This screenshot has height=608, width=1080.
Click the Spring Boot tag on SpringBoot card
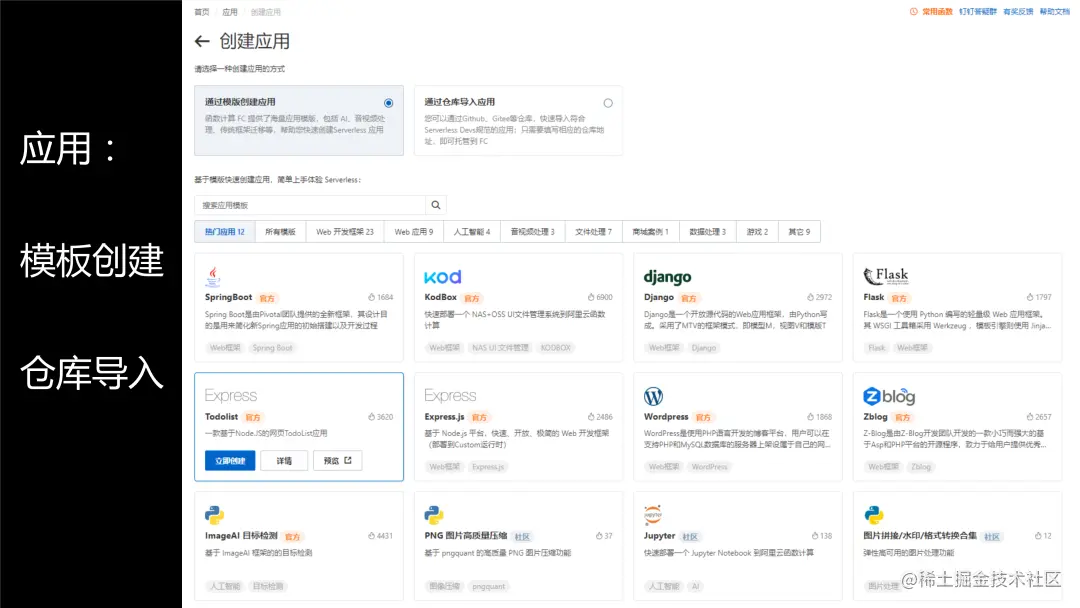(x=272, y=348)
